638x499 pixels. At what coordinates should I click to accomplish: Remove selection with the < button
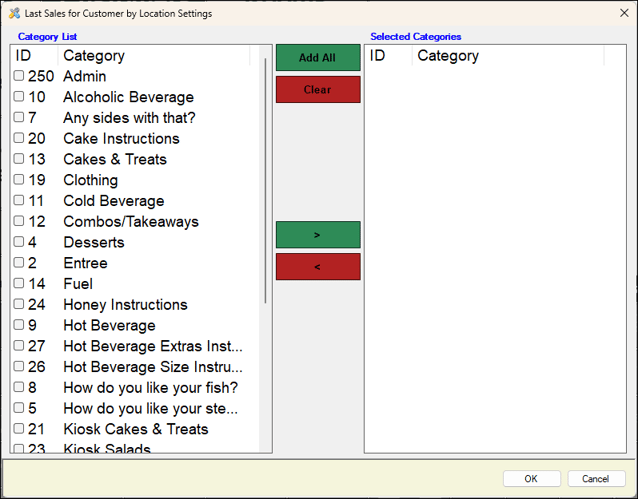[x=318, y=267]
